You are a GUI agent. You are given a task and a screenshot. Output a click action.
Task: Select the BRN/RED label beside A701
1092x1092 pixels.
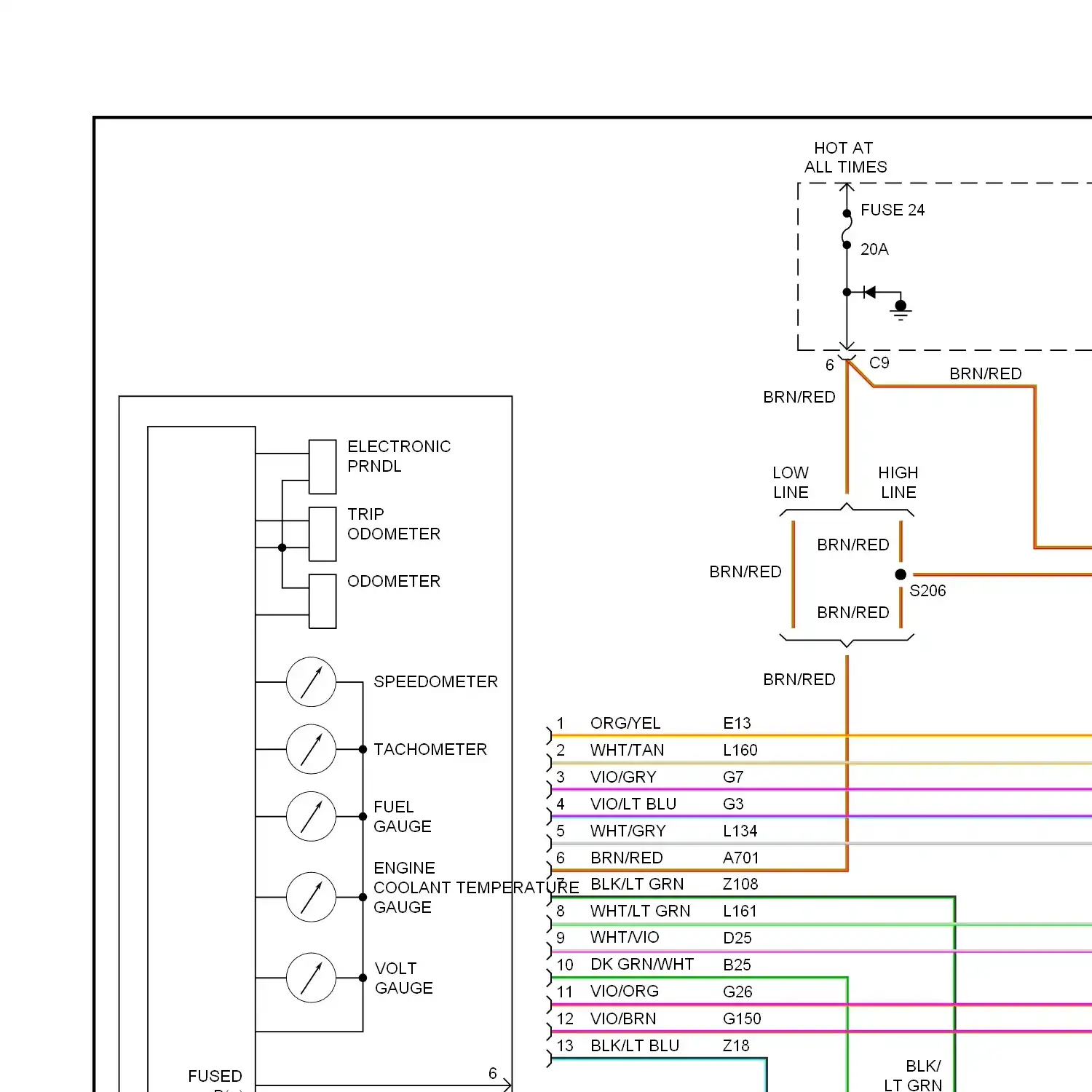(x=627, y=858)
